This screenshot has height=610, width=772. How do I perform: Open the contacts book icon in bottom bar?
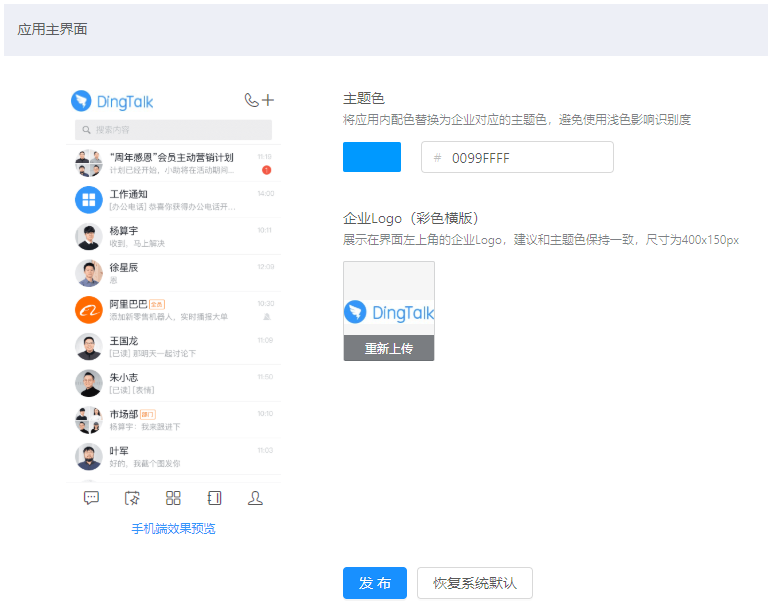click(214, 498)
